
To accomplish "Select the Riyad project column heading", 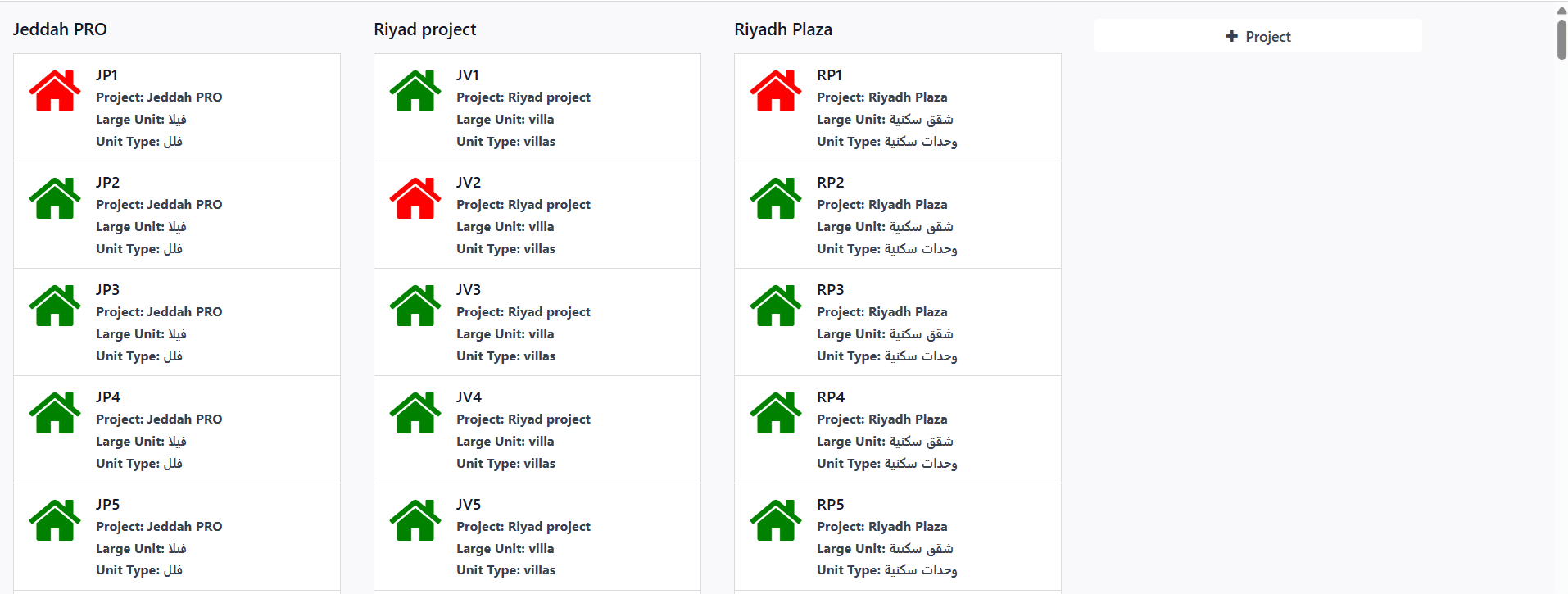I will [x=424, y=29].
